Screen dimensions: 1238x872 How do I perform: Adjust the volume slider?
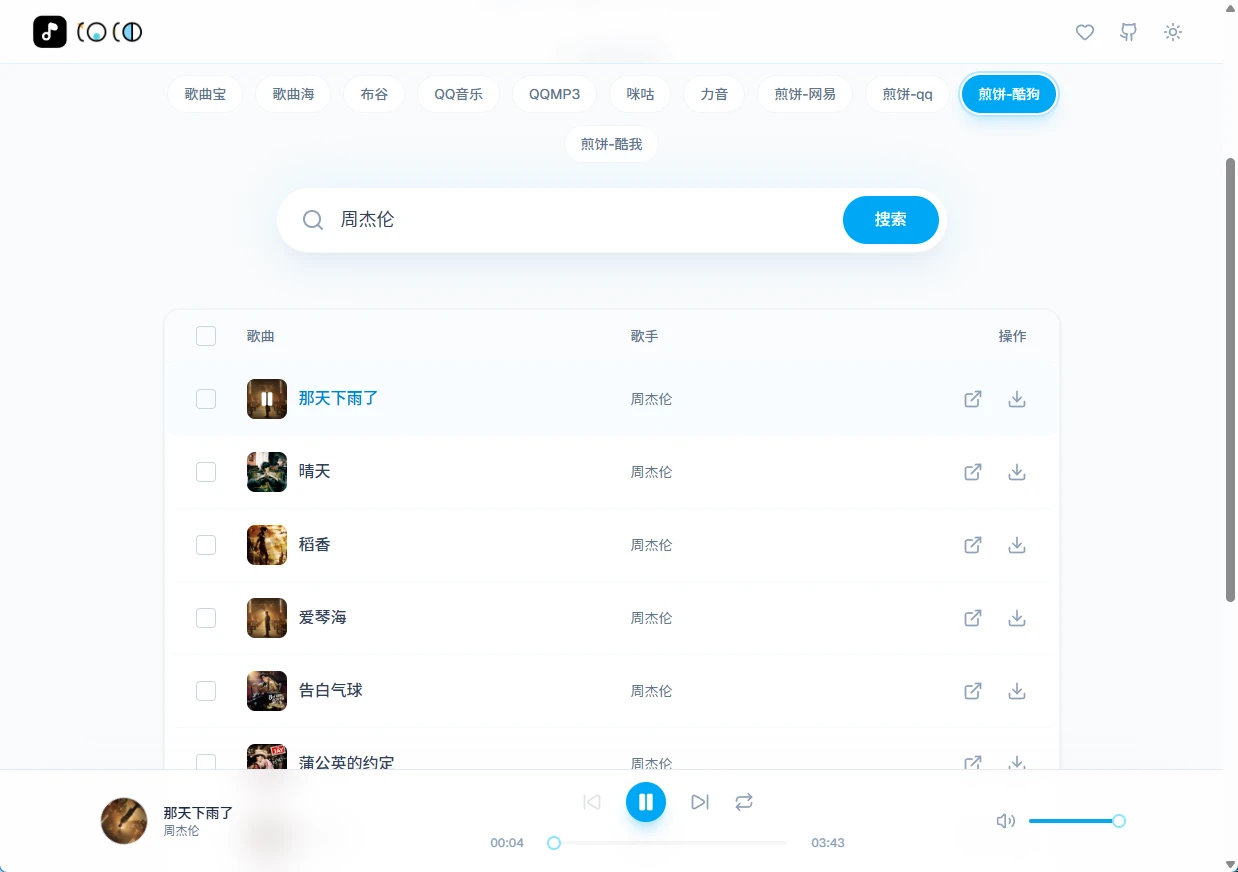1077,821
